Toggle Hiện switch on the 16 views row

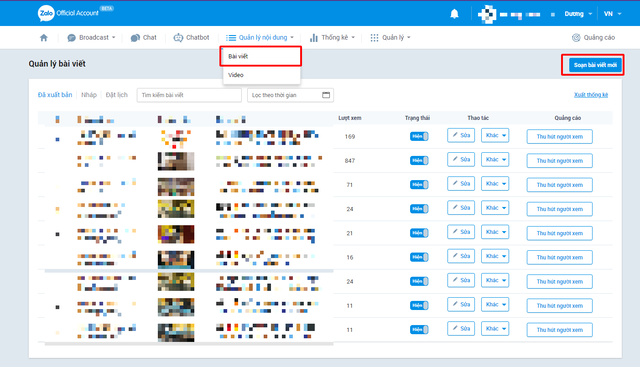419,257
